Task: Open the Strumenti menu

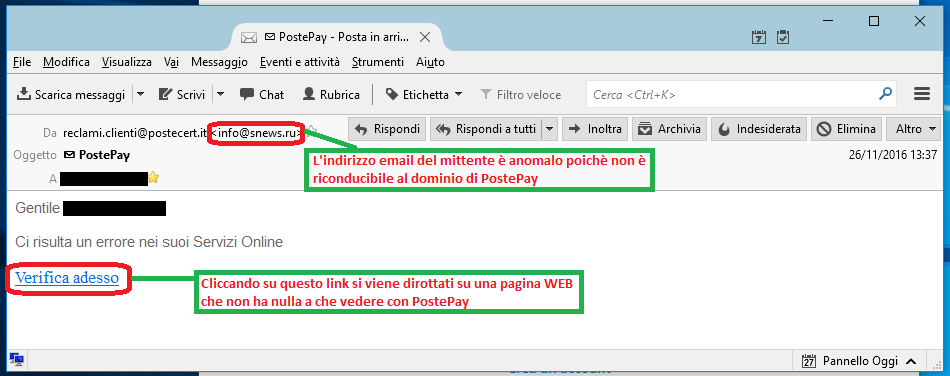Action: [377, 62]
